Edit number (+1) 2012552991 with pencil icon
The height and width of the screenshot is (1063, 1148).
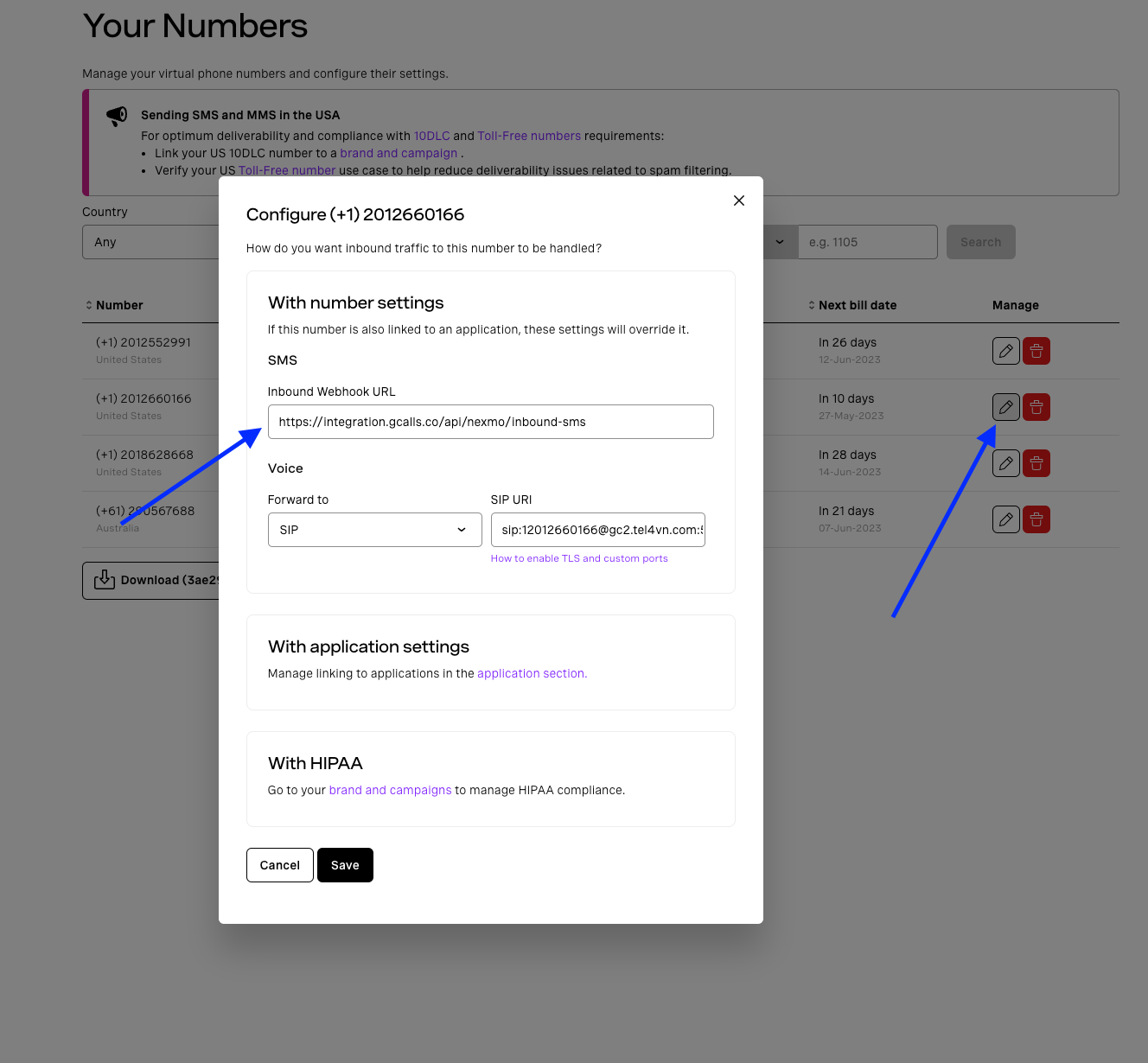coord(1006,351)
